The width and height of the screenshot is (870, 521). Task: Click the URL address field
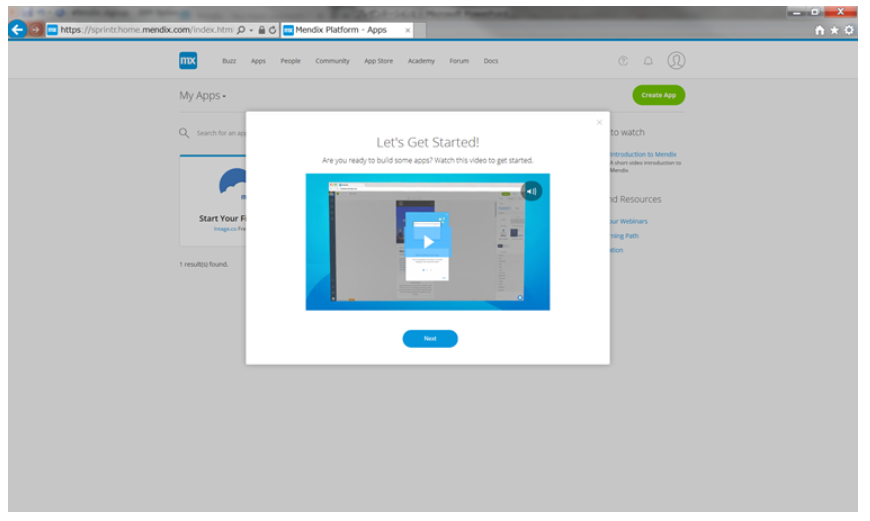(x=146, y=30)
